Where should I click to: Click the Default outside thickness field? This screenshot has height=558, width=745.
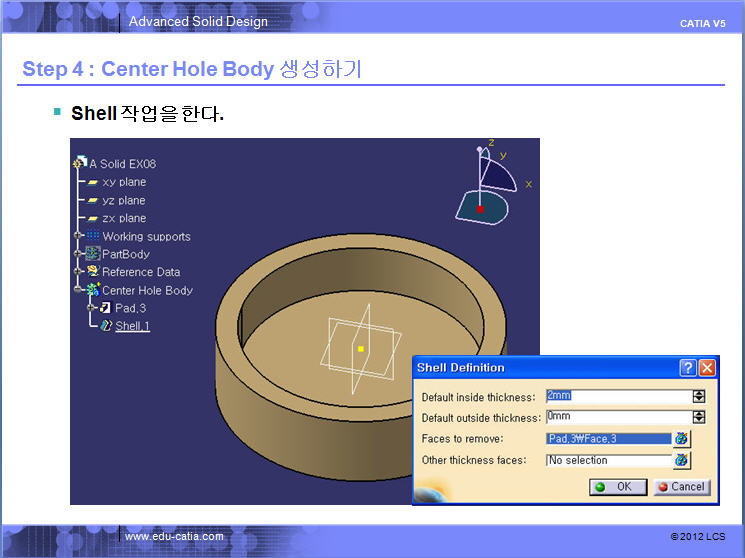click(616, 417)
